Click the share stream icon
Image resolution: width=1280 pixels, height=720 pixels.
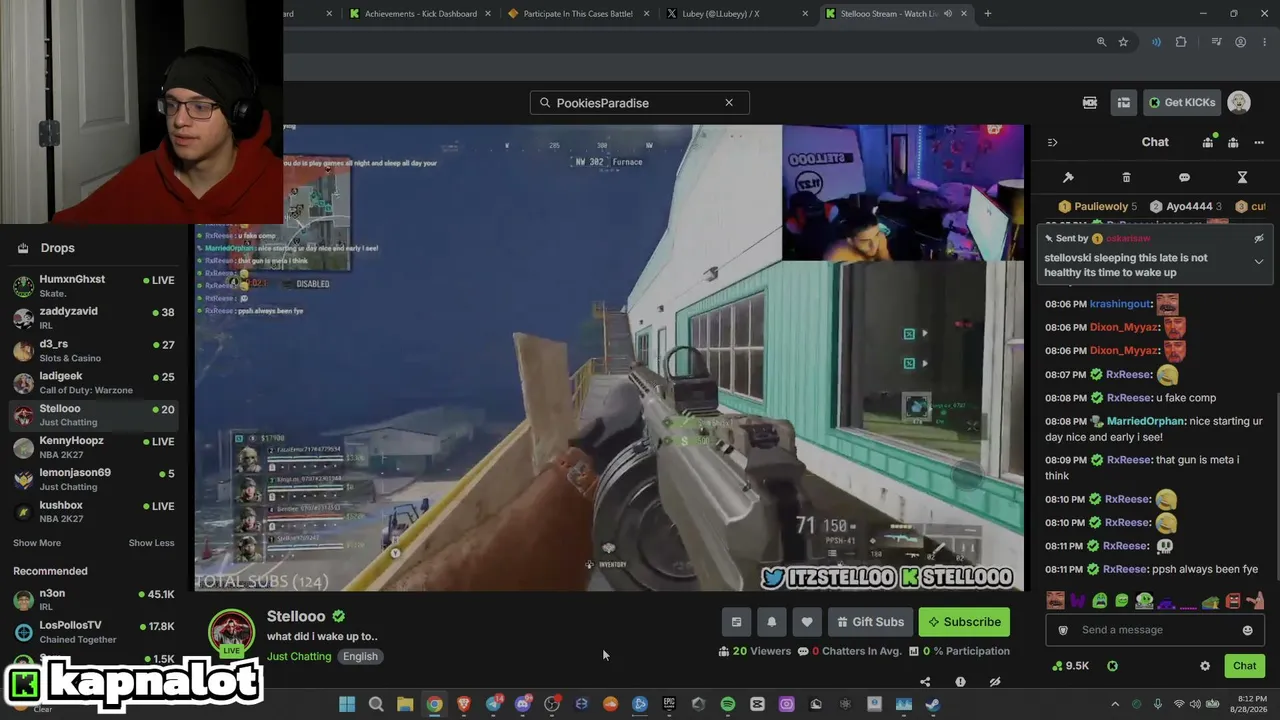click(x=925, y=682)
